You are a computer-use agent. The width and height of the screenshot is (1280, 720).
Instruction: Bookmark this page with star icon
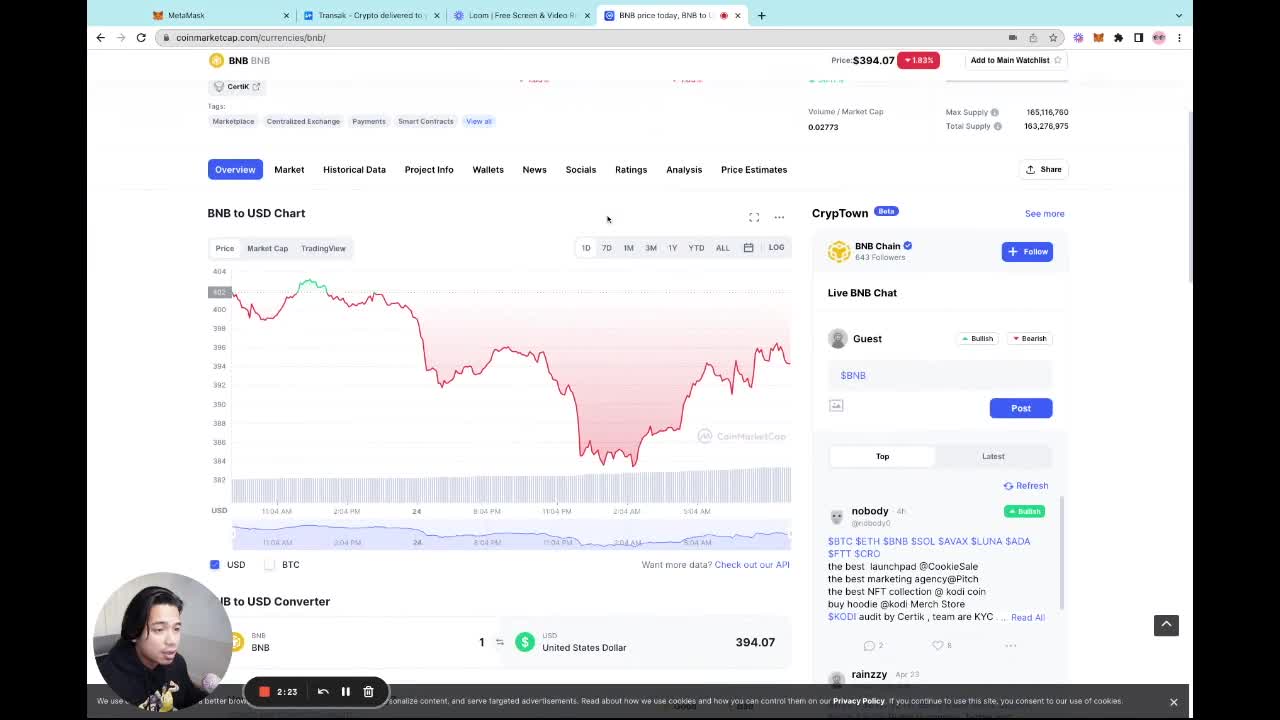coord(1053,37)
